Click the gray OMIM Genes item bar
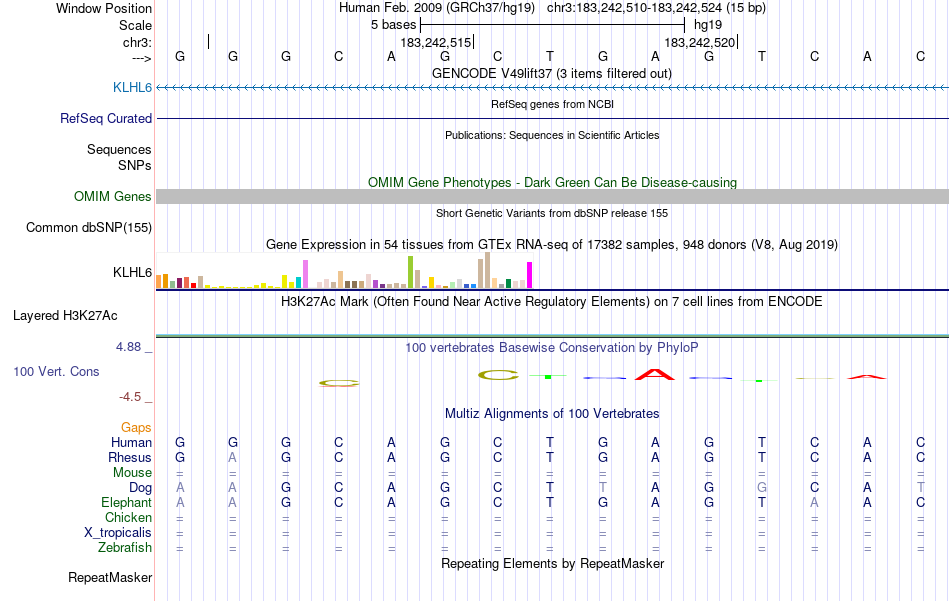 pos(553,196)
